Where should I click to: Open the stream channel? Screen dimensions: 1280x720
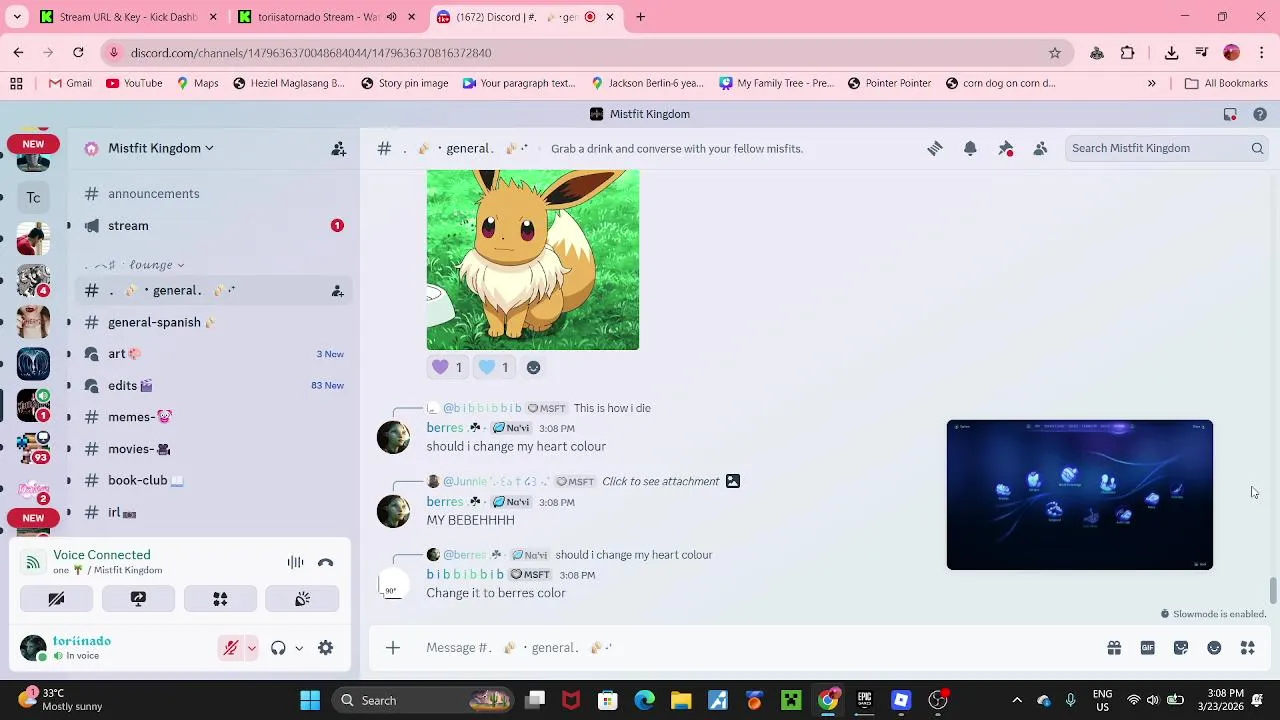(x=128, y=225)
